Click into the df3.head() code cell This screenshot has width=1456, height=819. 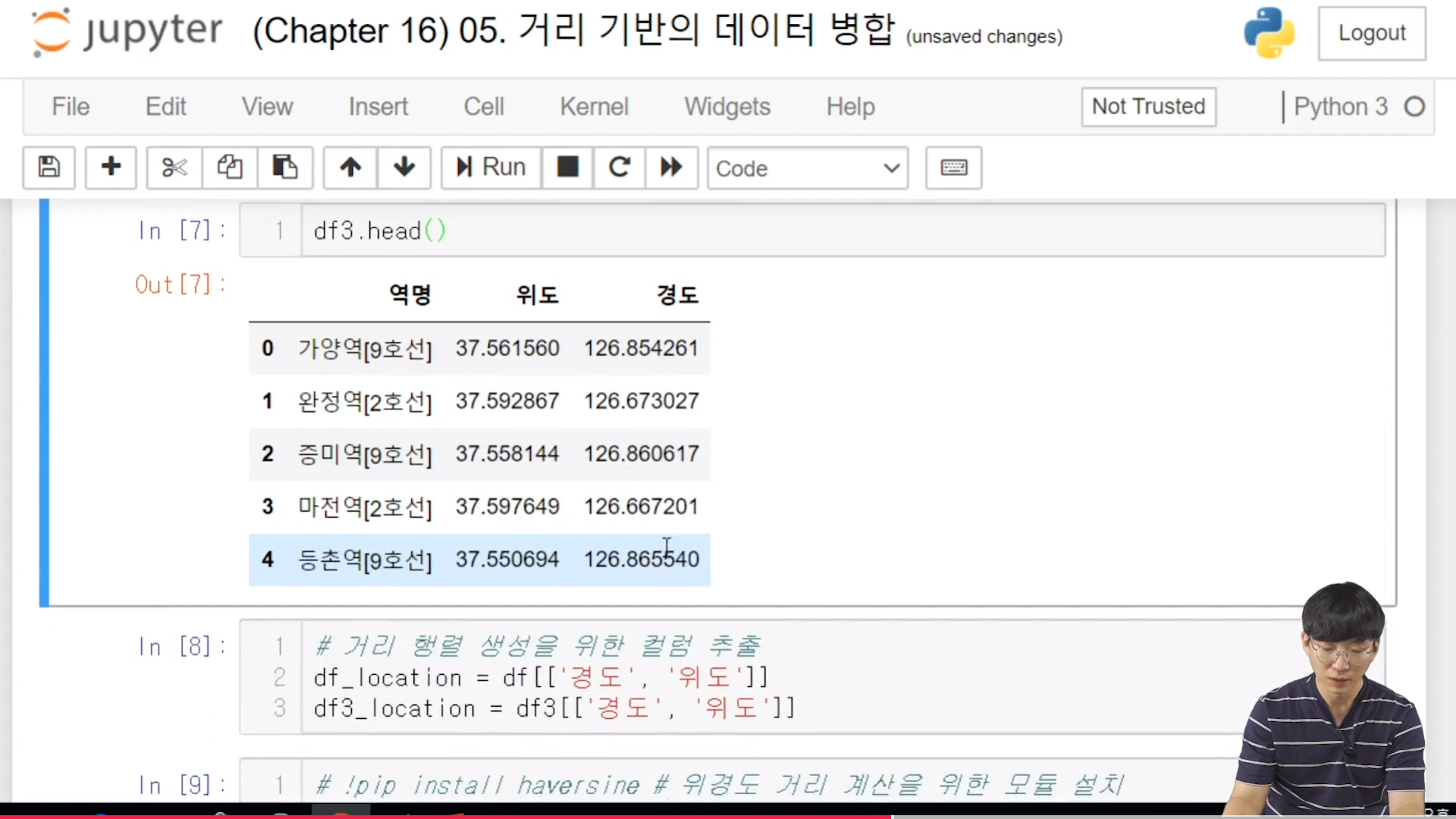click(x=834, y=231)
